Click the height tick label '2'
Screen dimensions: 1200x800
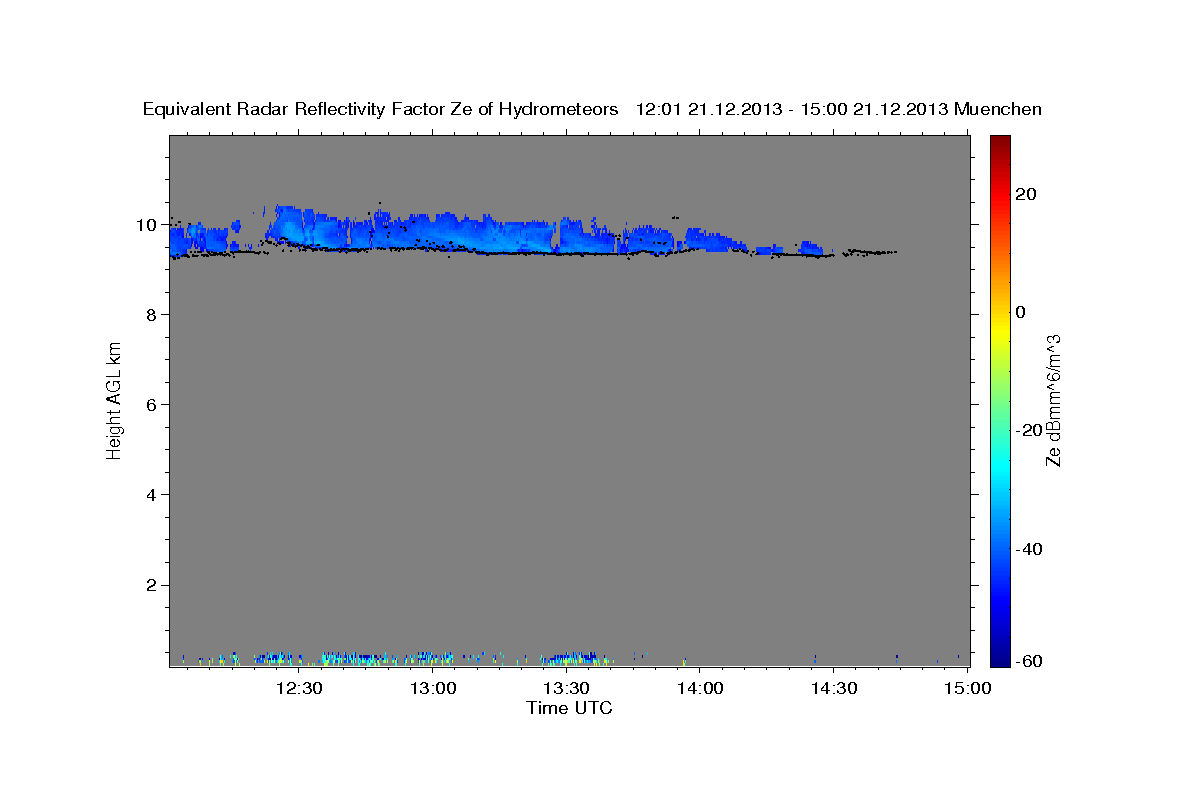click(152, 585)
